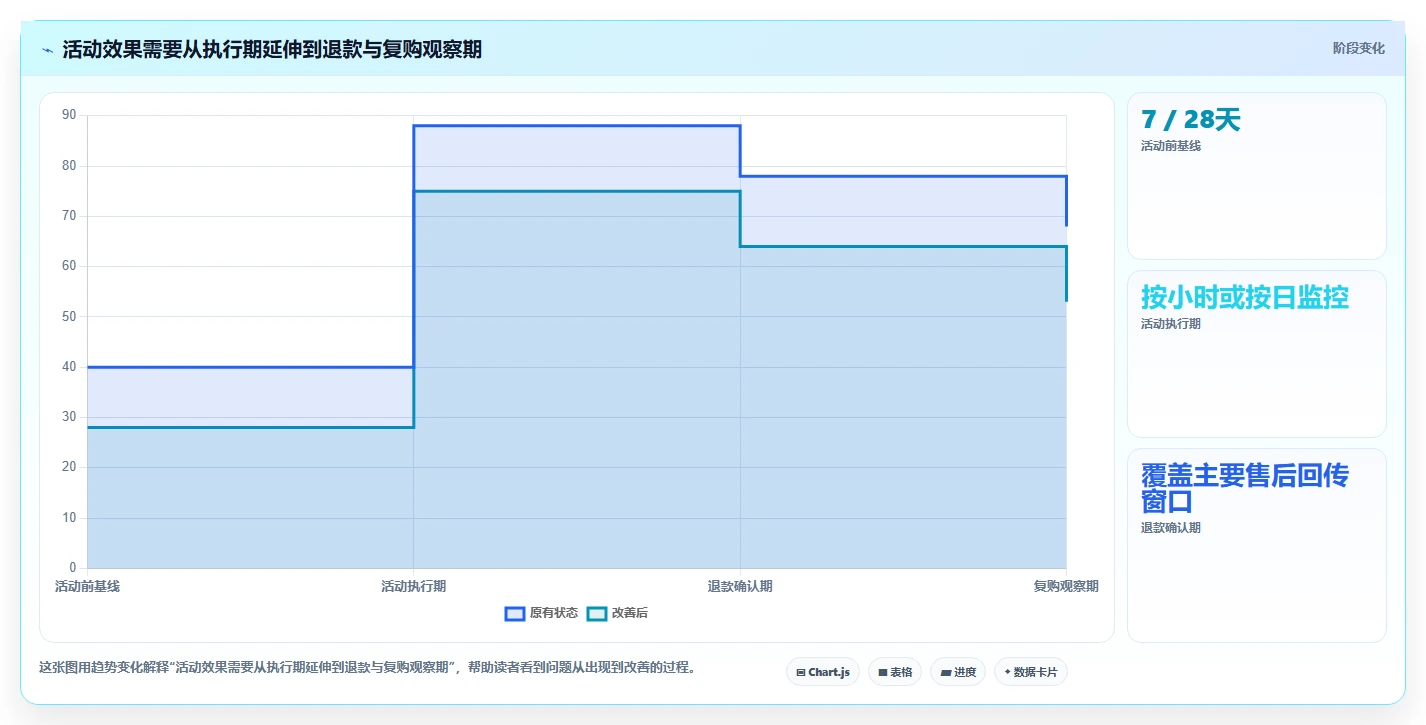Click the 表格 tag button
The width and height of the screenshot is (1426, 725).
895,672
